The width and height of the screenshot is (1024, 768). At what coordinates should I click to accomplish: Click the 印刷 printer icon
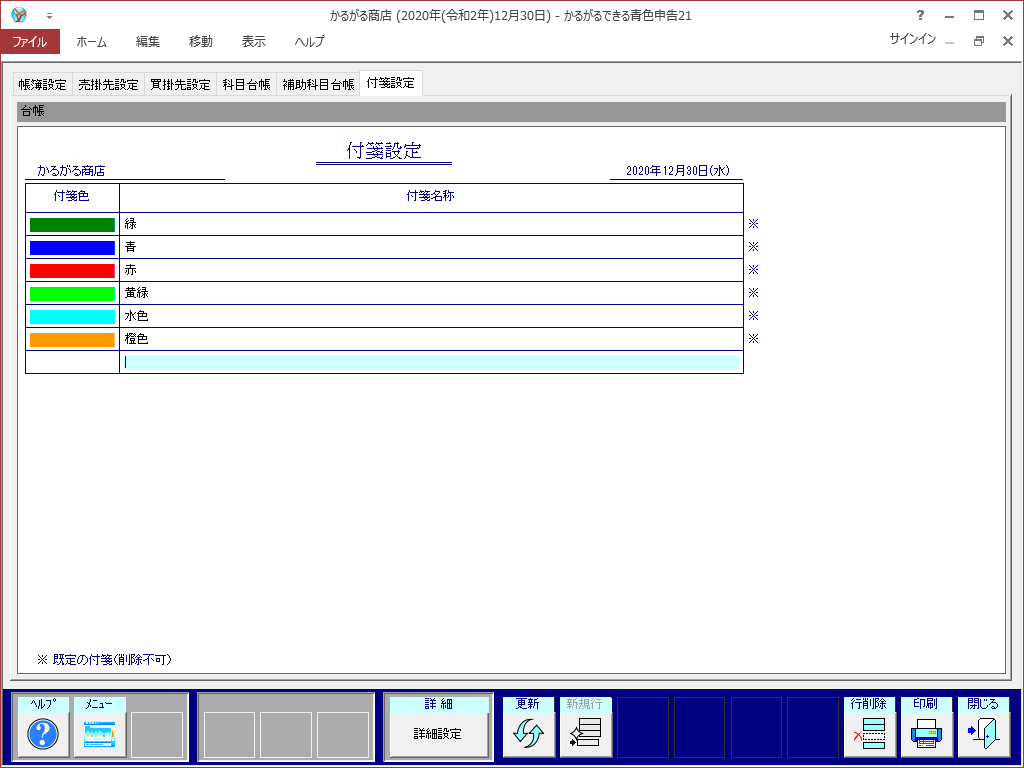pyautogui.click(x=926, y=734)
